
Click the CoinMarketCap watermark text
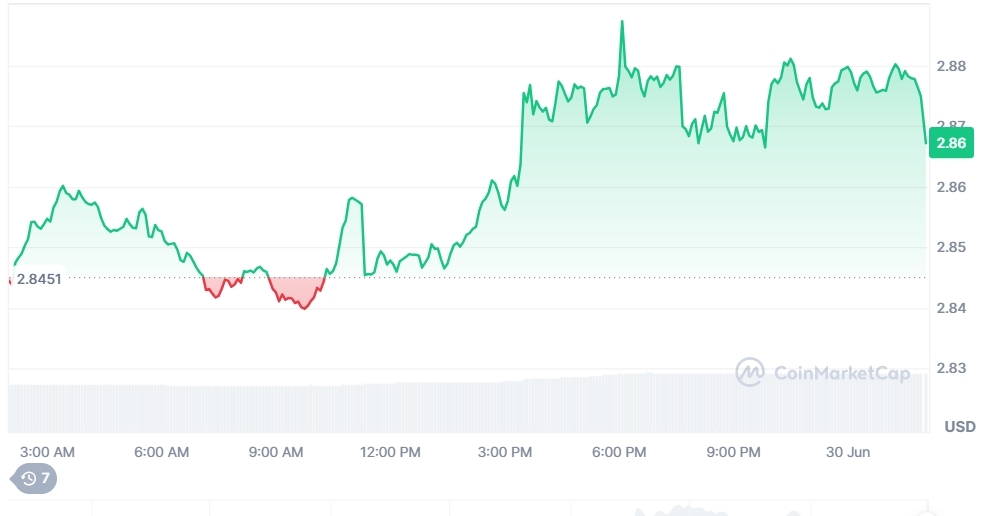(x=842, y=374)
